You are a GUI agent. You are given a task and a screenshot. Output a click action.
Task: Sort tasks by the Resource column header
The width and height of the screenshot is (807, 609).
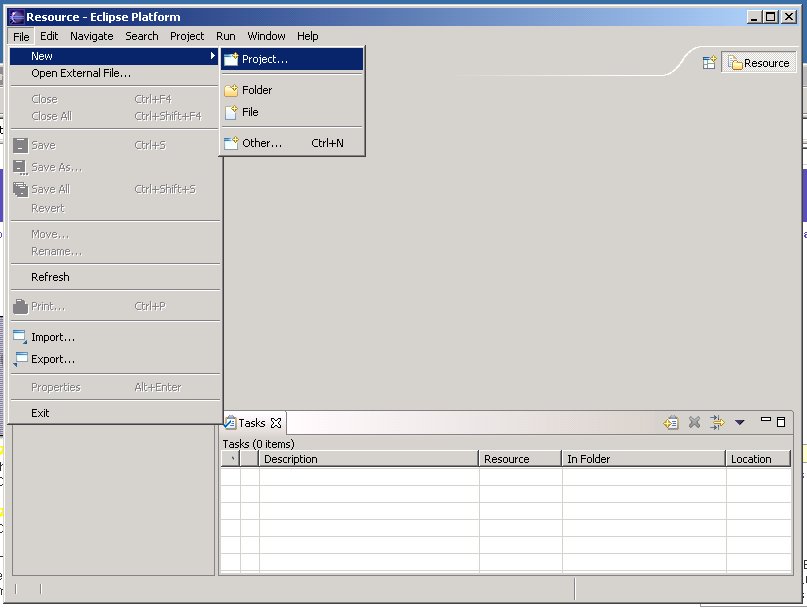520,459
